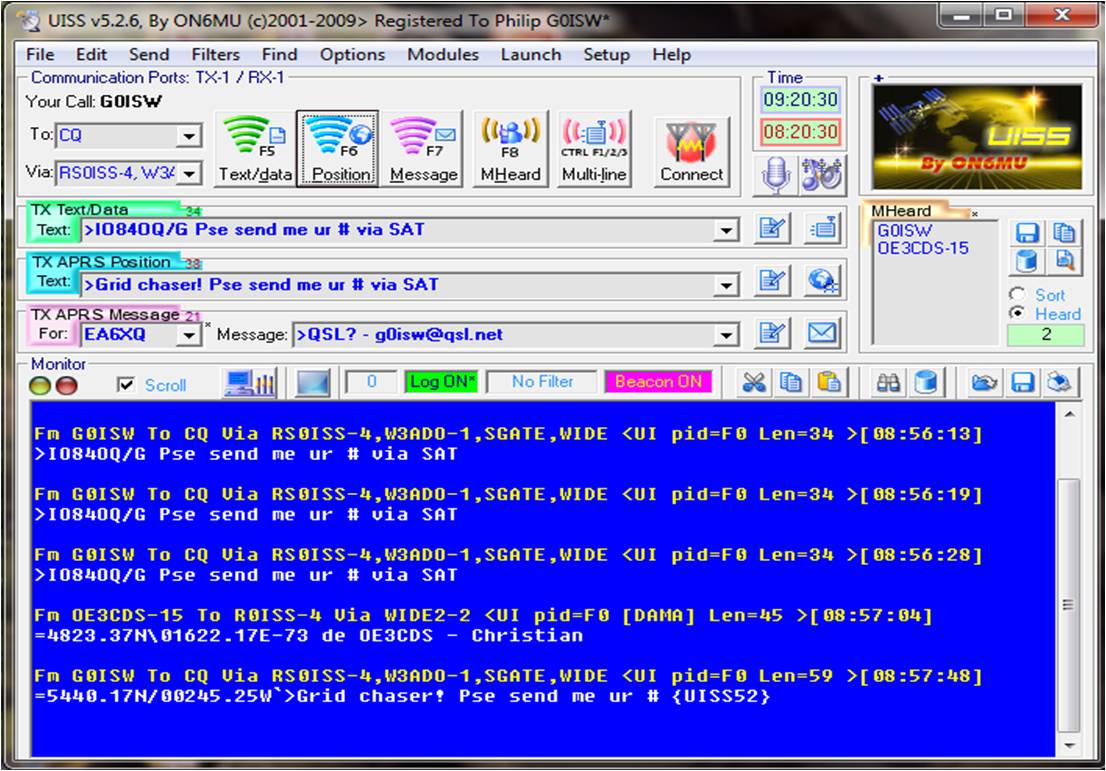Image resolution: width=1106 pixels, height=771 pixels.
Task: Open the File menu
Action: coord(40,54)
